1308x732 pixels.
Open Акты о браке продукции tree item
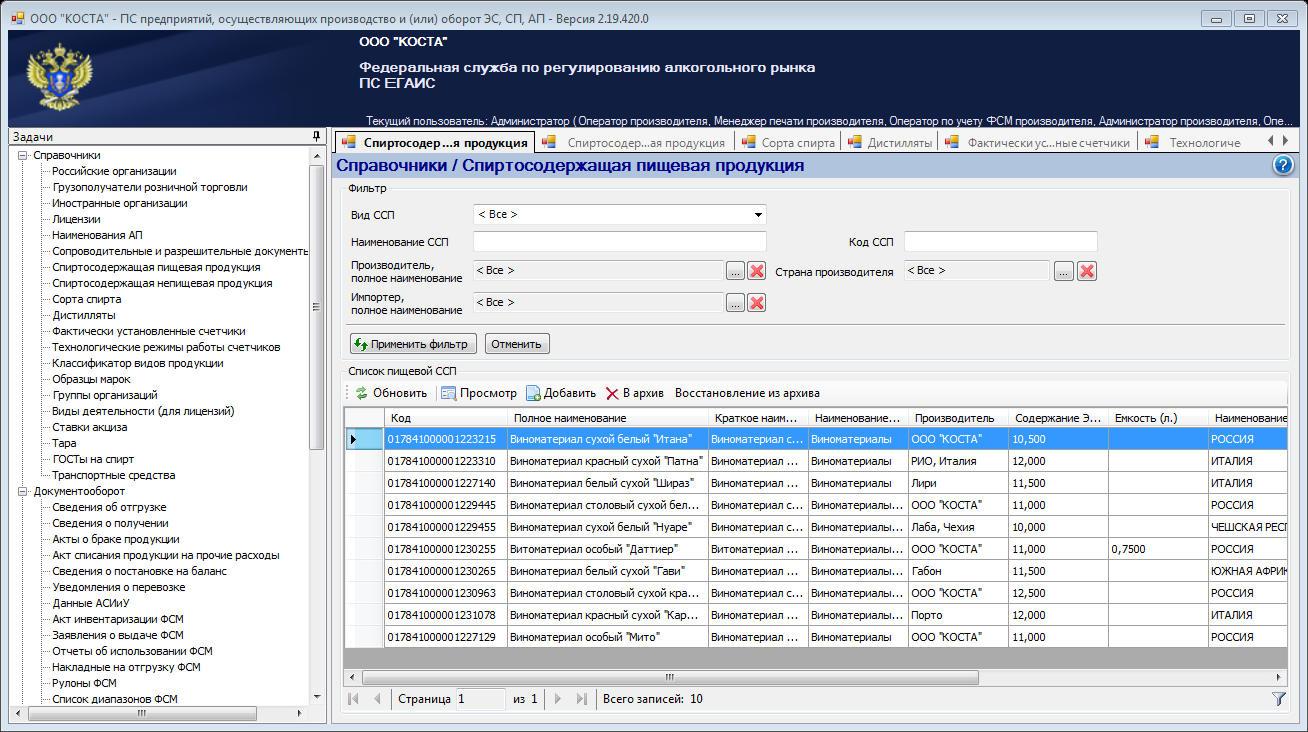(116, 539)
